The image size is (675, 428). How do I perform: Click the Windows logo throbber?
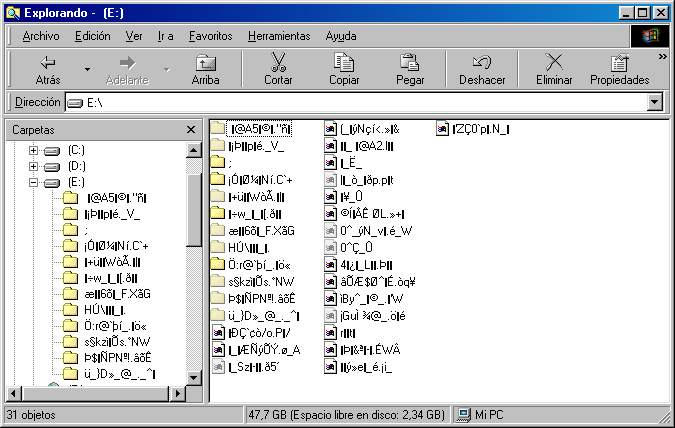[650, 36]
